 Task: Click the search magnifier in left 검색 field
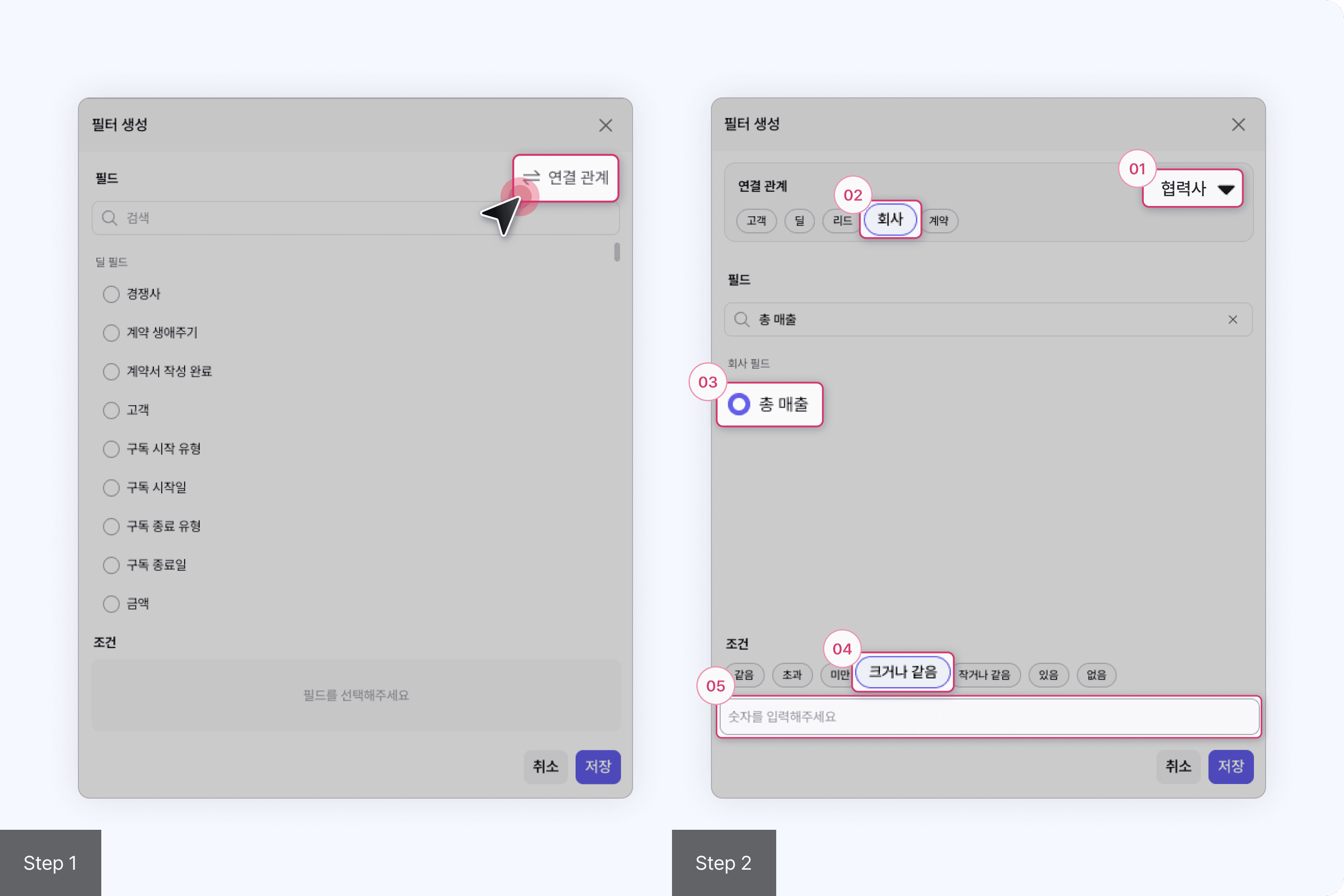109,218
